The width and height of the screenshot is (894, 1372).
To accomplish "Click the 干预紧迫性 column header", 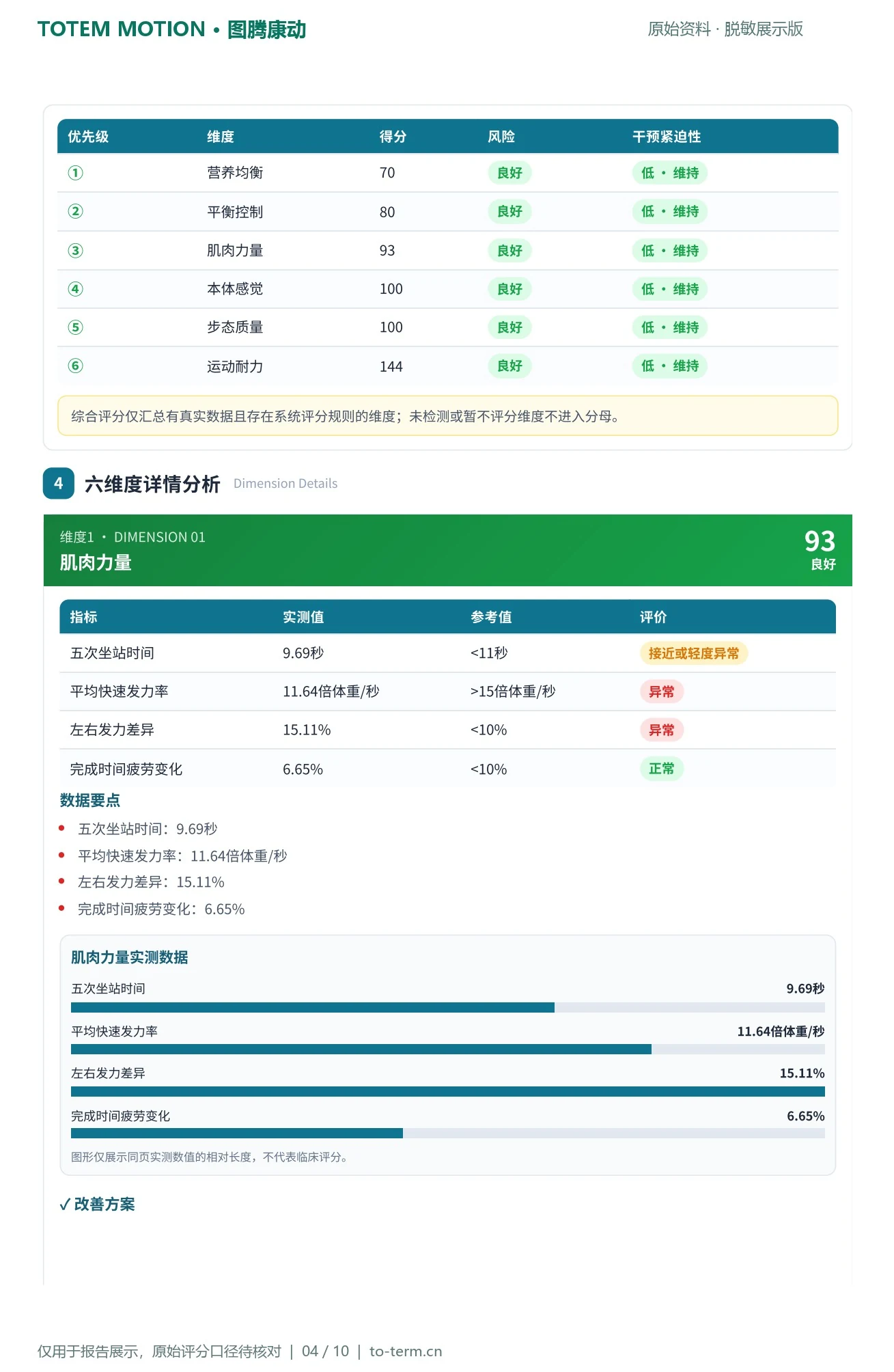I will 667,137.
